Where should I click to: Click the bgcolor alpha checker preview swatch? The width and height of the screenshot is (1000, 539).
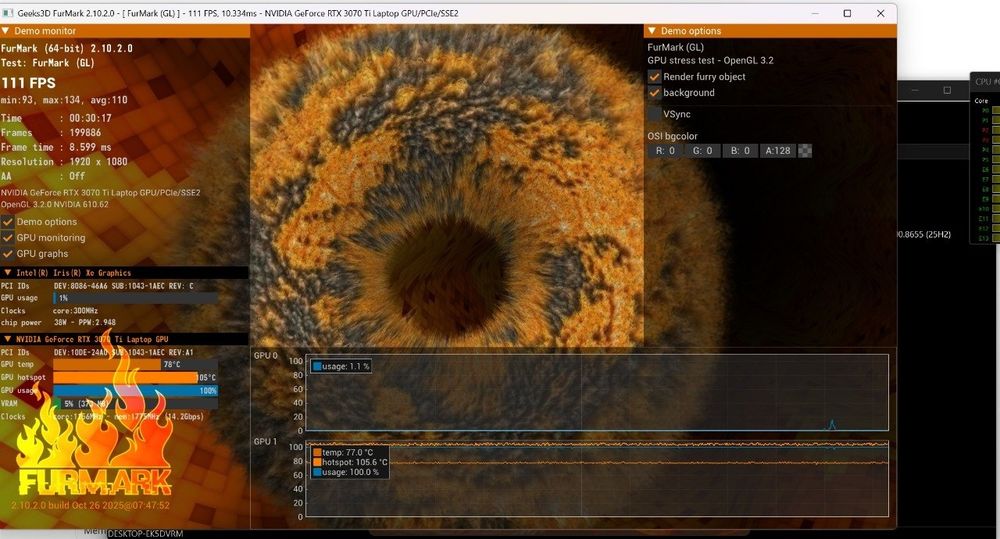pyautogui.click(x=805, y=151)
